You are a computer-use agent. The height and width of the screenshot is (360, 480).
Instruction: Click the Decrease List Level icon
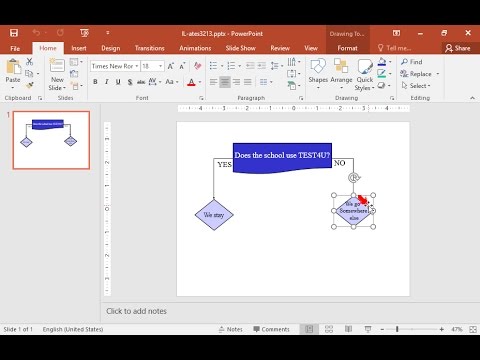tap(250, 66)
